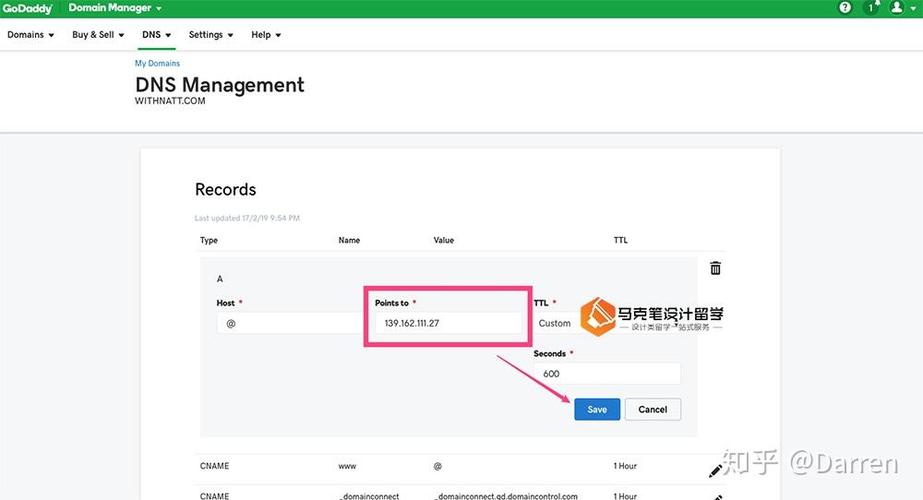The image size is (923, 500).
Task: Select the Name column header
Action: click(x=349, y=240)
